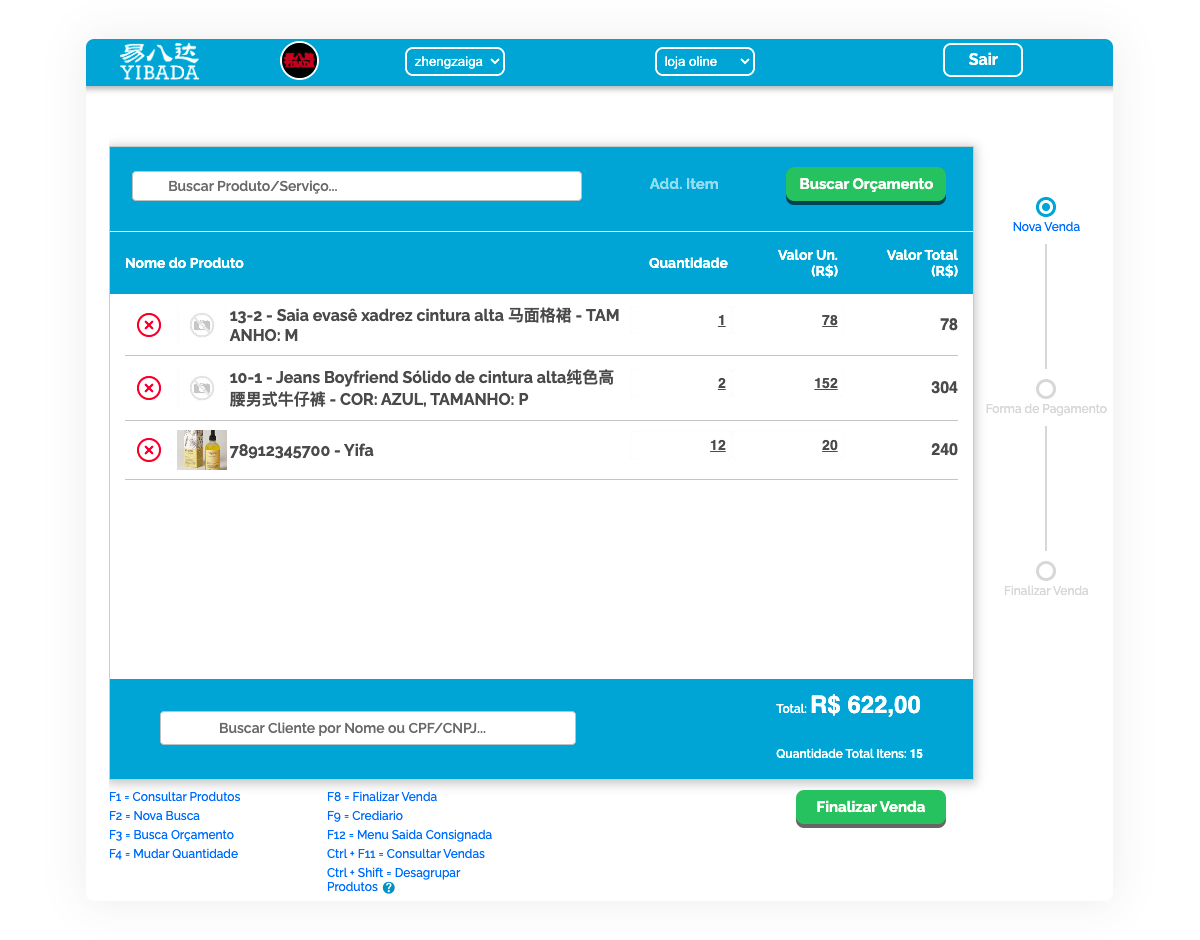The height and width of the screenshot is (940, 1200).
Task: Remove the Saia evasê xadrez item
Action: coord(148,325)
